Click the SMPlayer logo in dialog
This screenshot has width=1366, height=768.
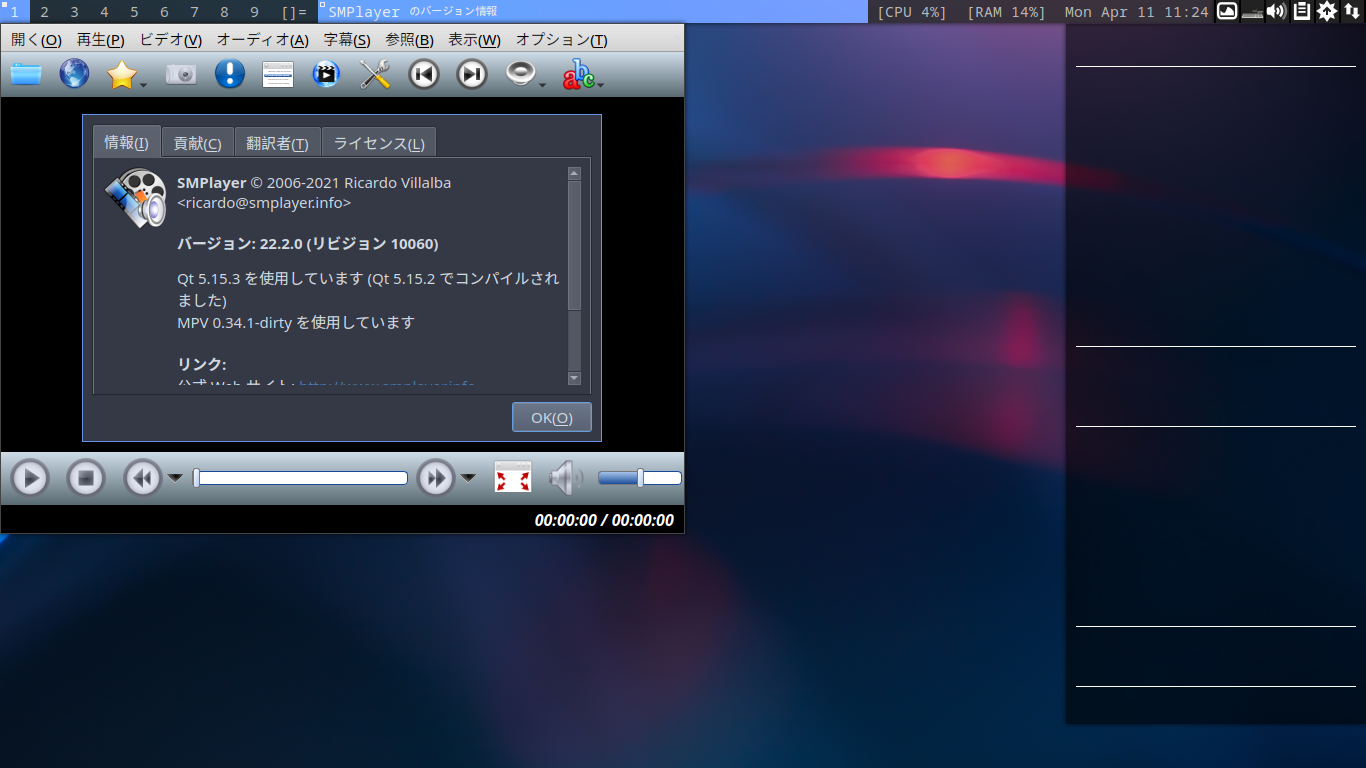pos(135,198)
